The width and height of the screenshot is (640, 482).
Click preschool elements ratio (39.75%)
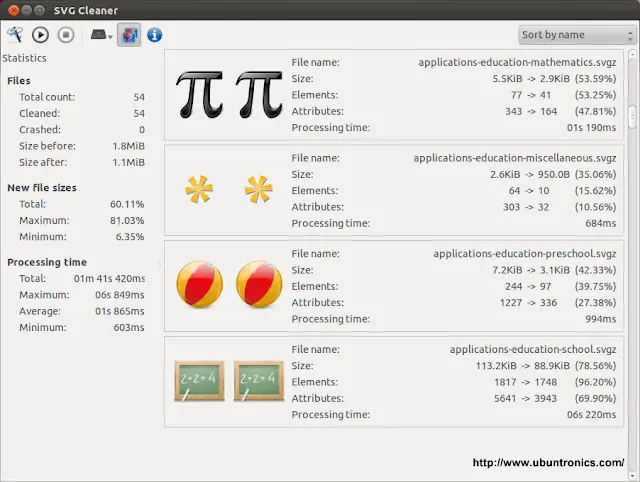coord(596,287)
